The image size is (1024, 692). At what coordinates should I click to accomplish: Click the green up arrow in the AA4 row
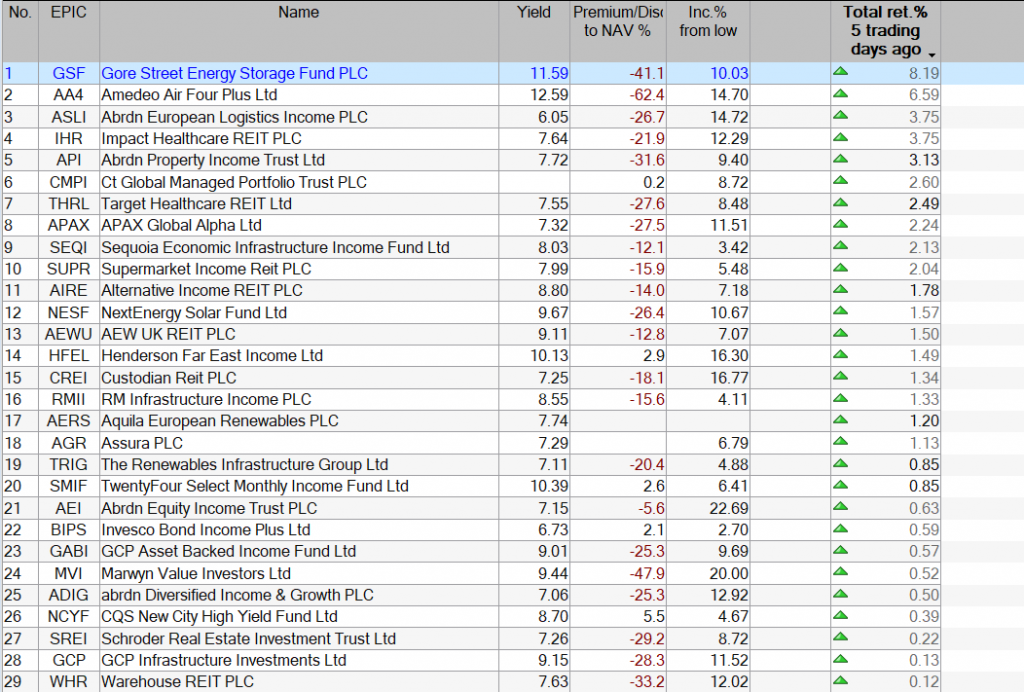point(840,93)
